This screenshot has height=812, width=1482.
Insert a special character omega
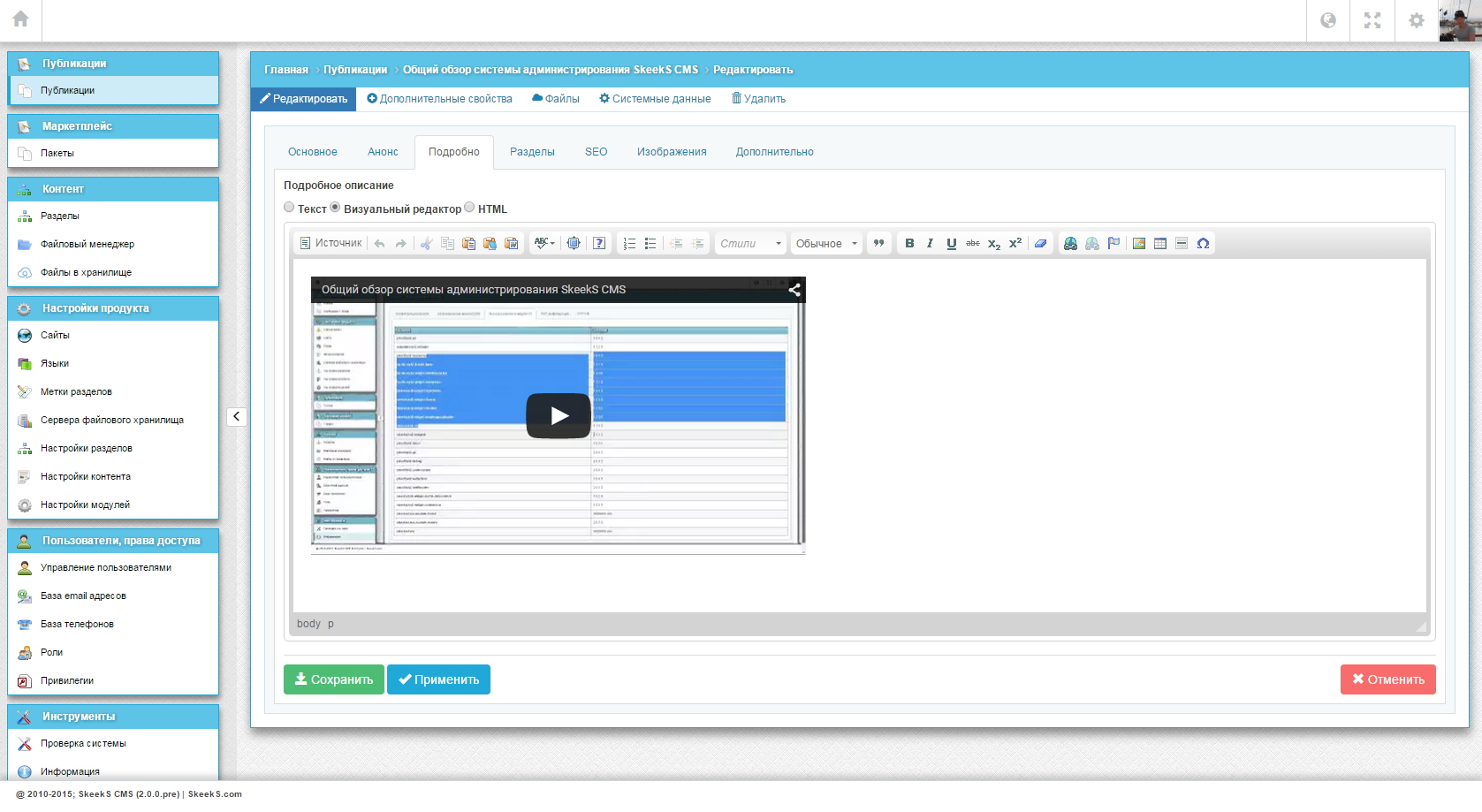[1203, 243]
